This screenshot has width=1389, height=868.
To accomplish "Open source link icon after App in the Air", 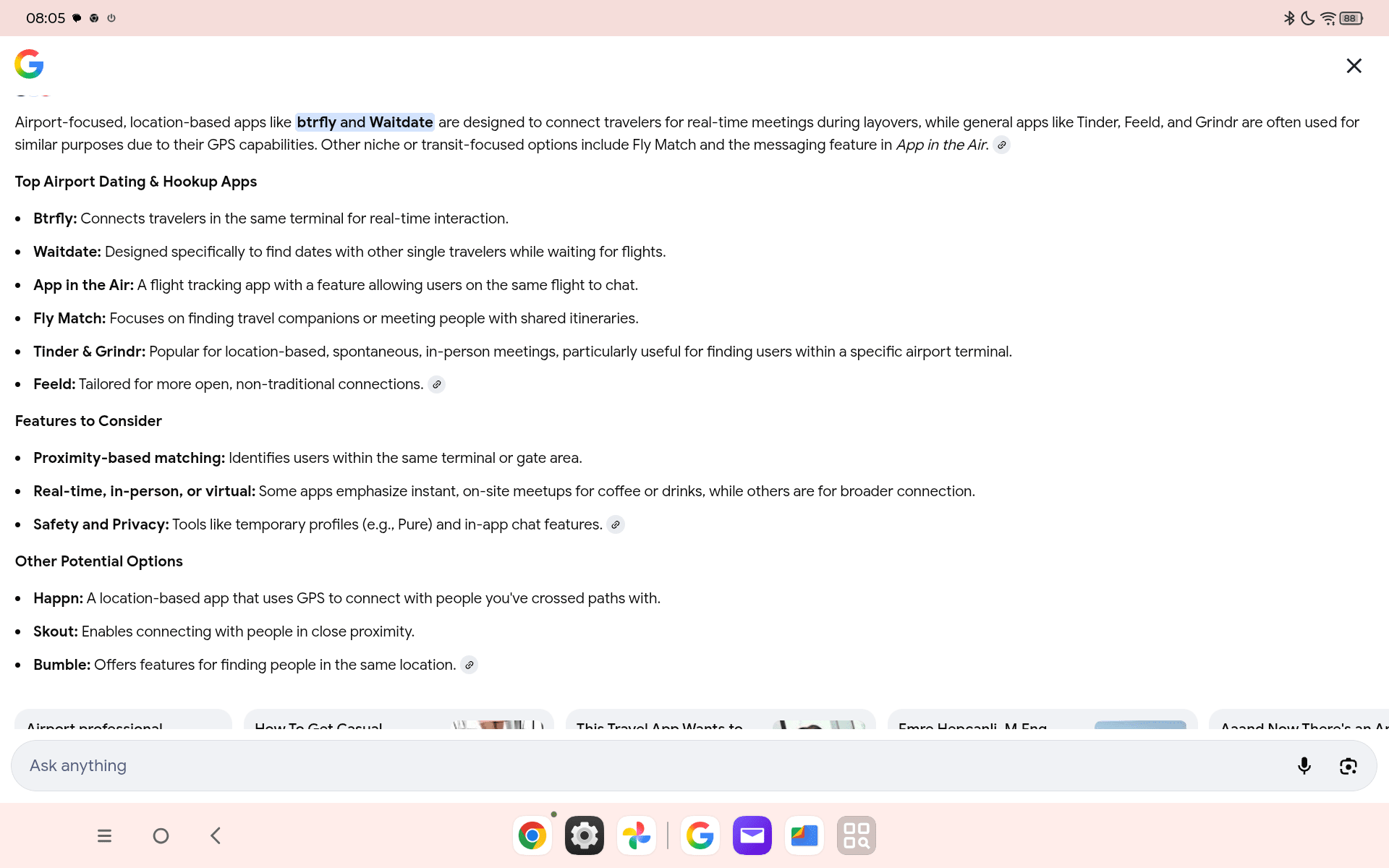I will point(1001,145).
